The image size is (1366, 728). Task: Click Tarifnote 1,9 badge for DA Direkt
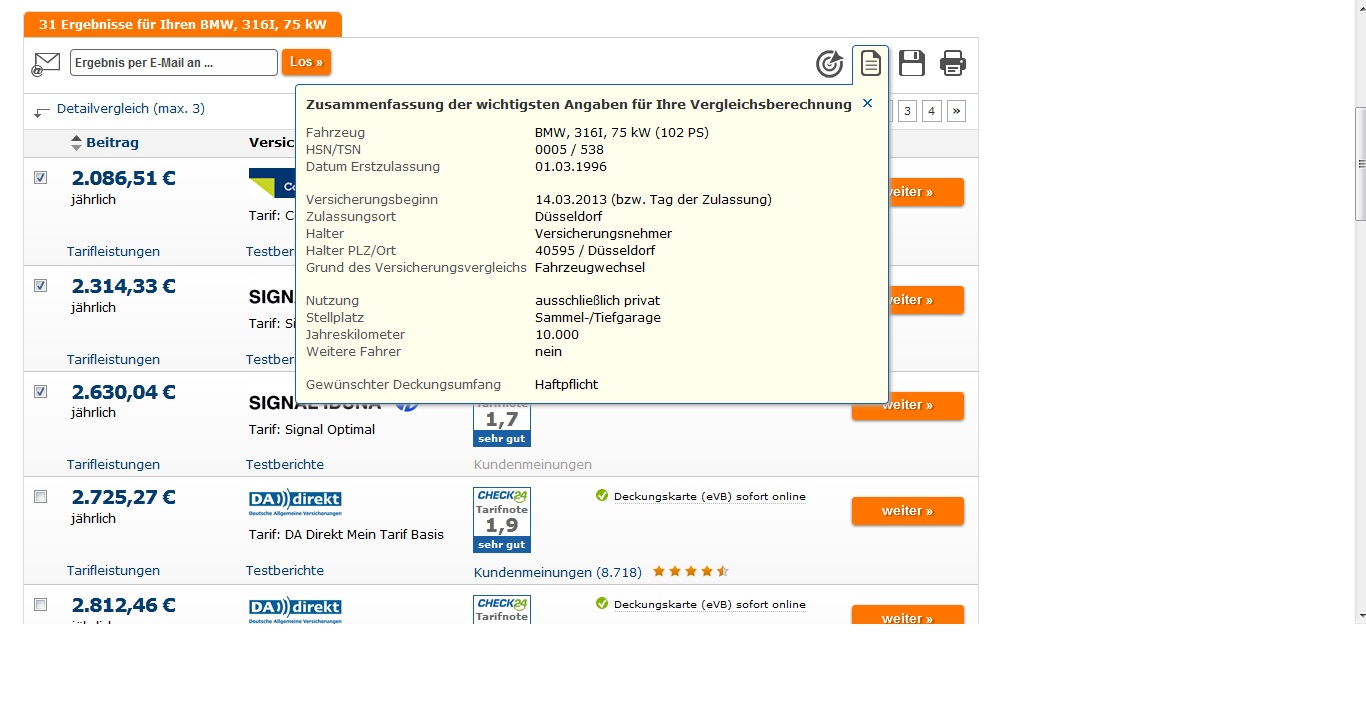502,520
